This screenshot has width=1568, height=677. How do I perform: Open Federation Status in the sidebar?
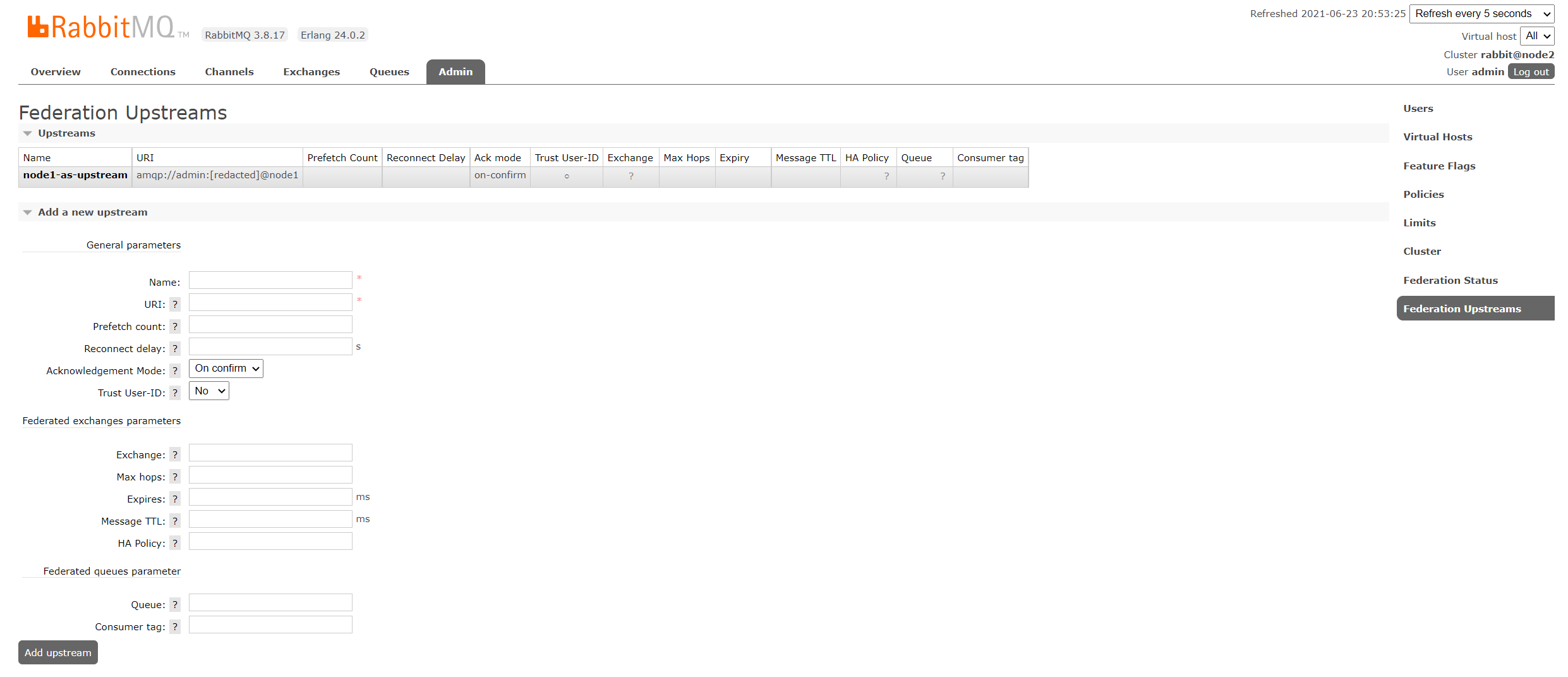click(x=1450, y=281)
